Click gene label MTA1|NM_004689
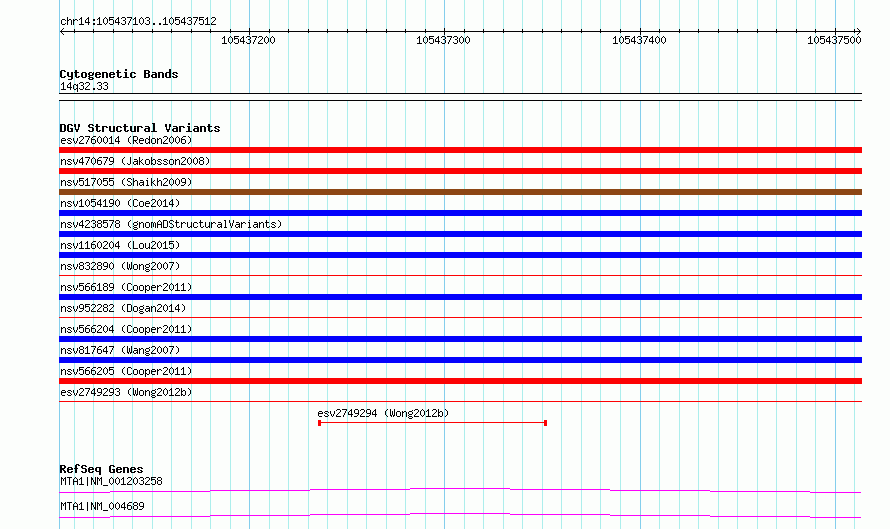The height and width of the screenshot is (529, 890). pos(102,506)
